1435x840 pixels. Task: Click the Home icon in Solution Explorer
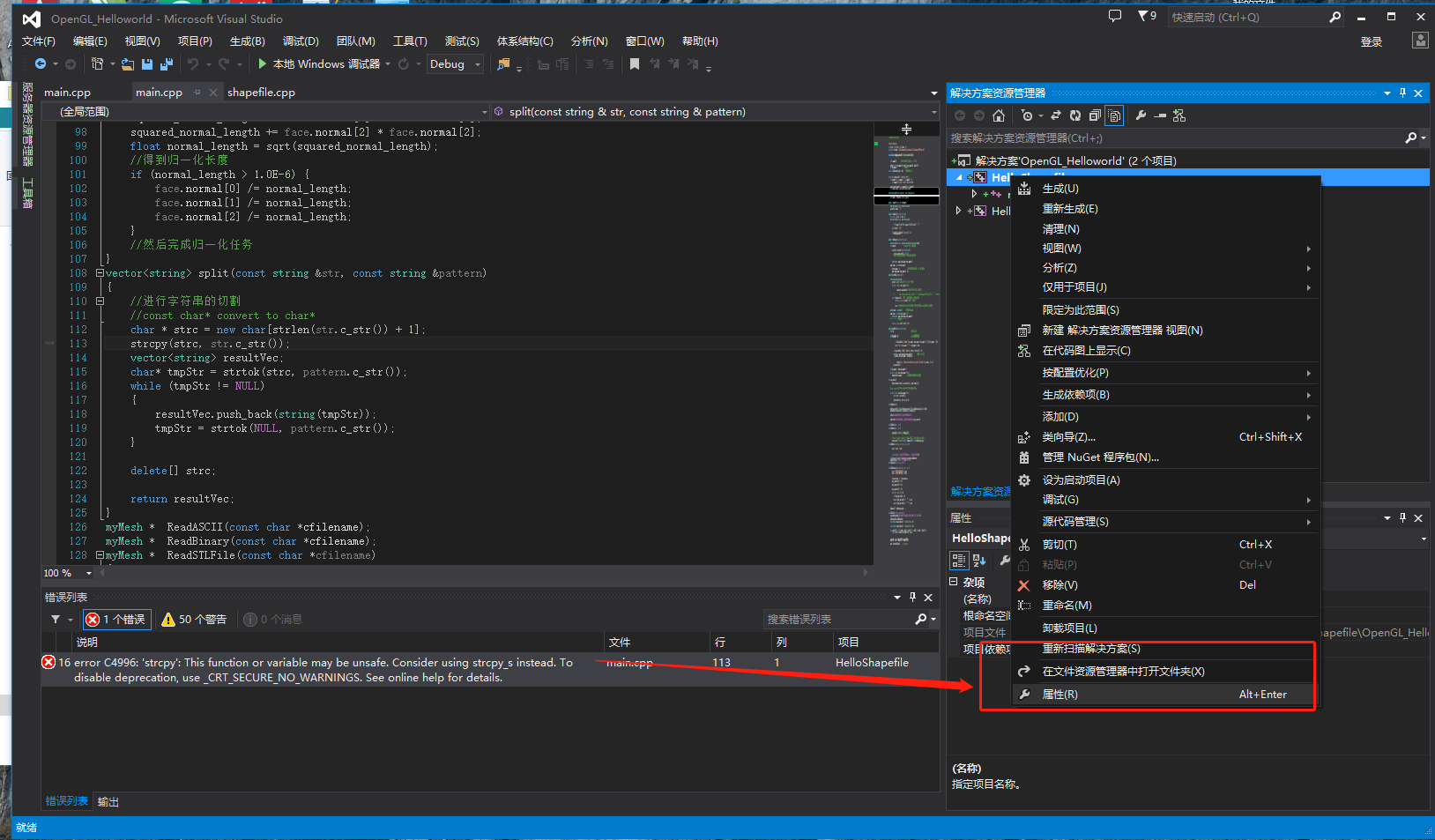tap(999, 115)
